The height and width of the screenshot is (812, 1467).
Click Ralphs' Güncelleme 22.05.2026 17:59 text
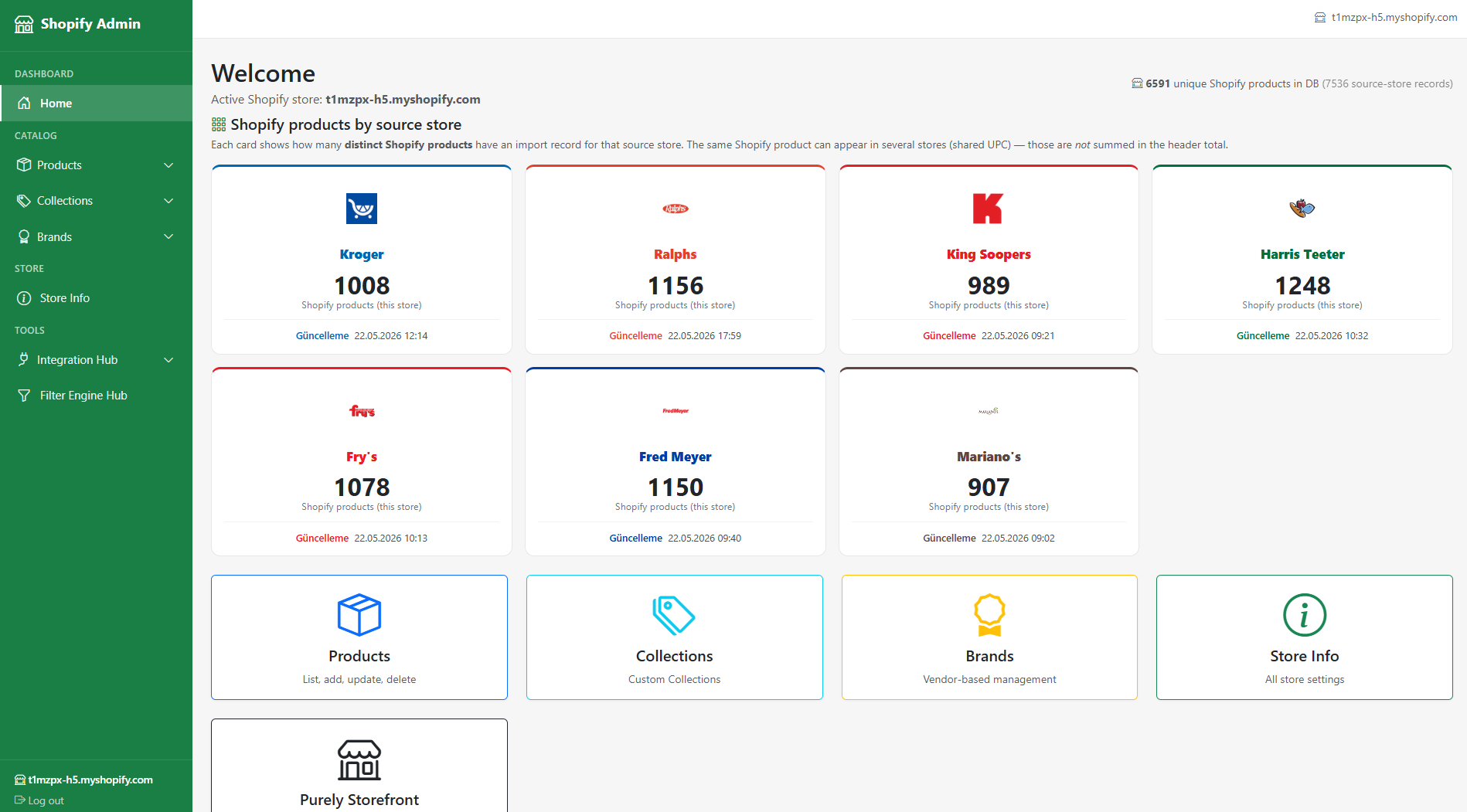click(x=676, y=336)
